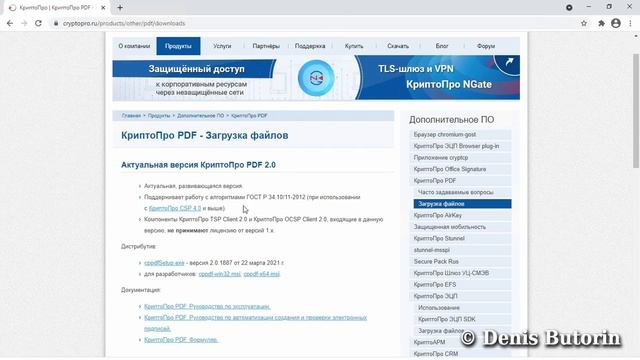
Task: Open the Купить menu item
Action: coord(354,46)
